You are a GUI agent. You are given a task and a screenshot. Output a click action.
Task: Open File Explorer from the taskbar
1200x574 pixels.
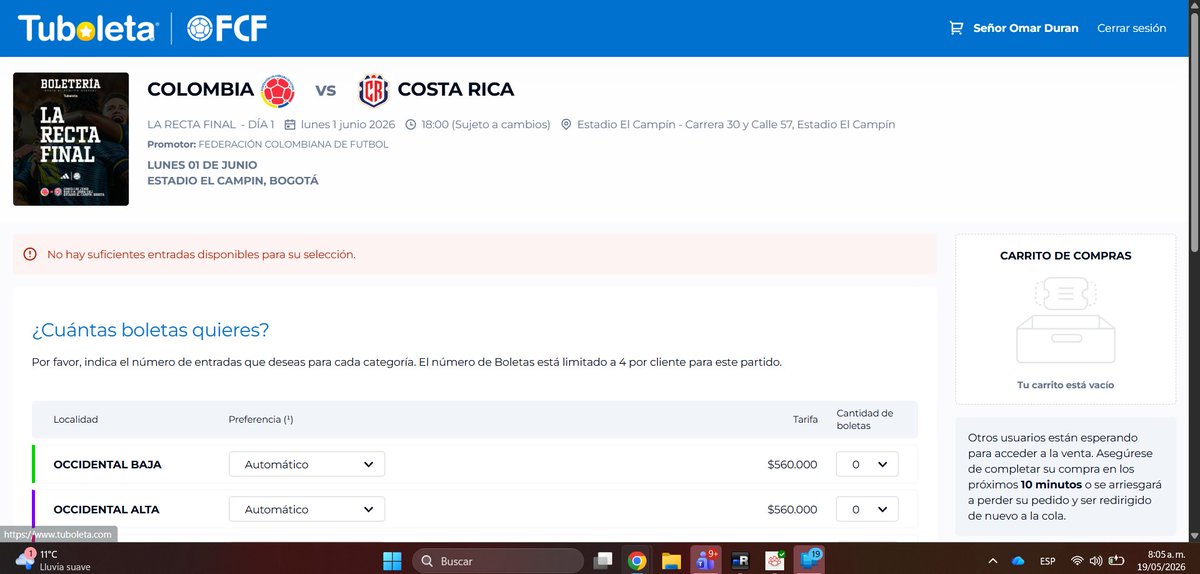(x=671, y=560)
